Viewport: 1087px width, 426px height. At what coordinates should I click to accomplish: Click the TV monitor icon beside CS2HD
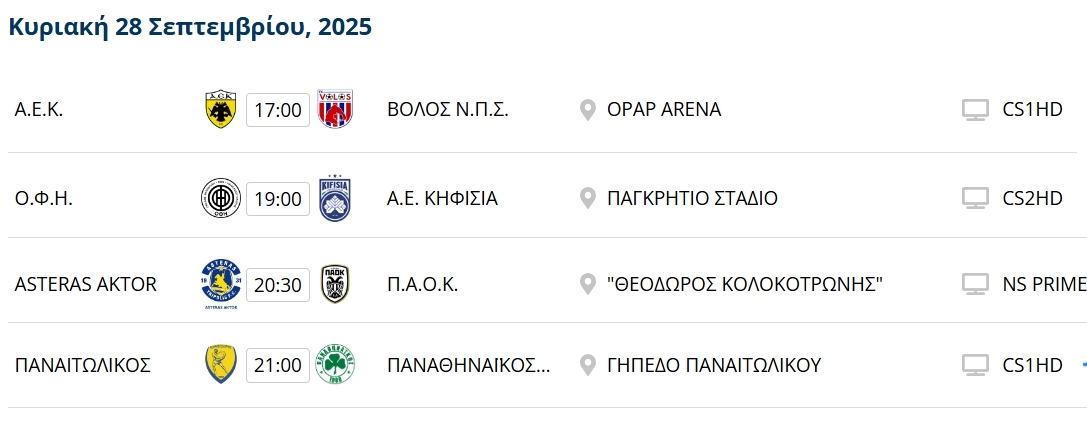(975, 198)
